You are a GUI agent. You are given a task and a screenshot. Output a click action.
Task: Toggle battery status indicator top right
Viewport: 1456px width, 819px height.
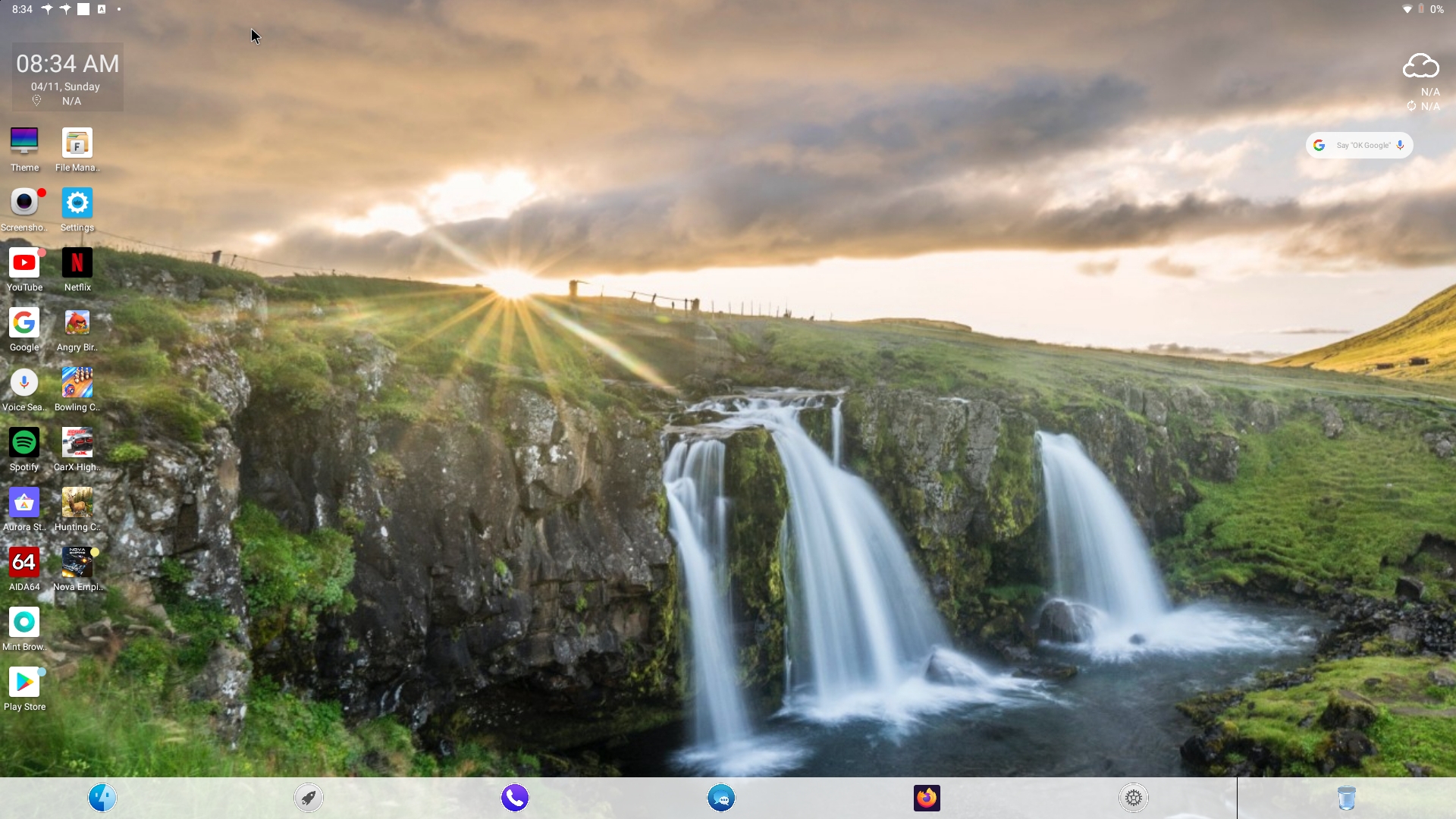tap(1422, 9)
